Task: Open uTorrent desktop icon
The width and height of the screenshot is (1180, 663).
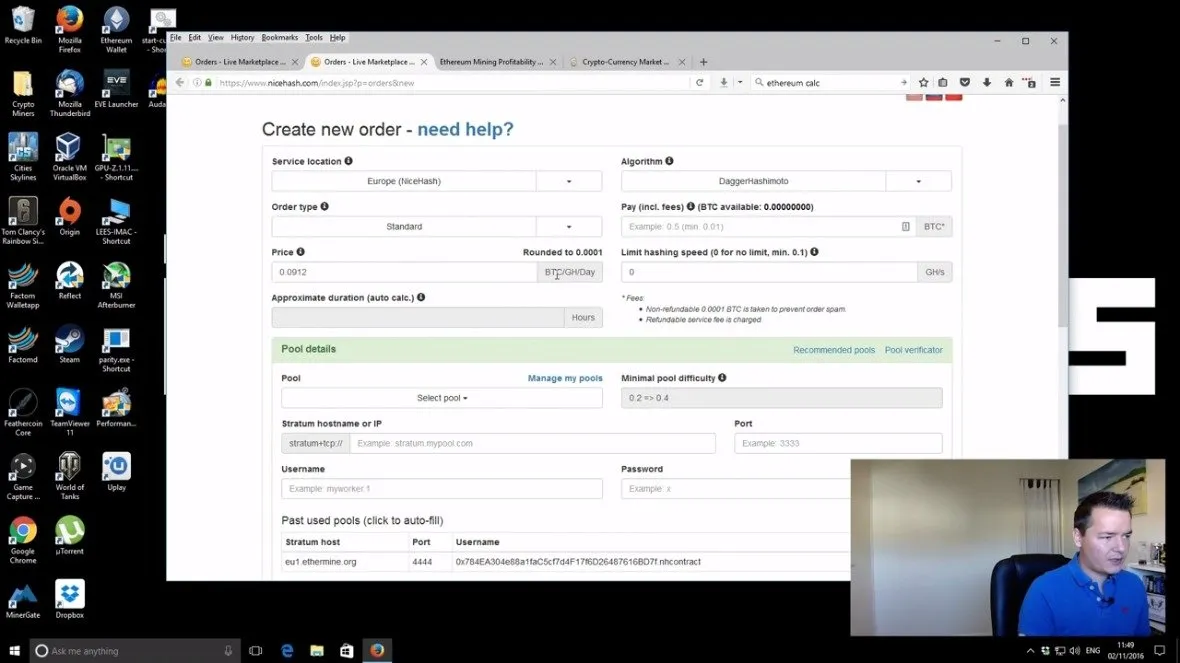Action: click(x=69, y=536)
